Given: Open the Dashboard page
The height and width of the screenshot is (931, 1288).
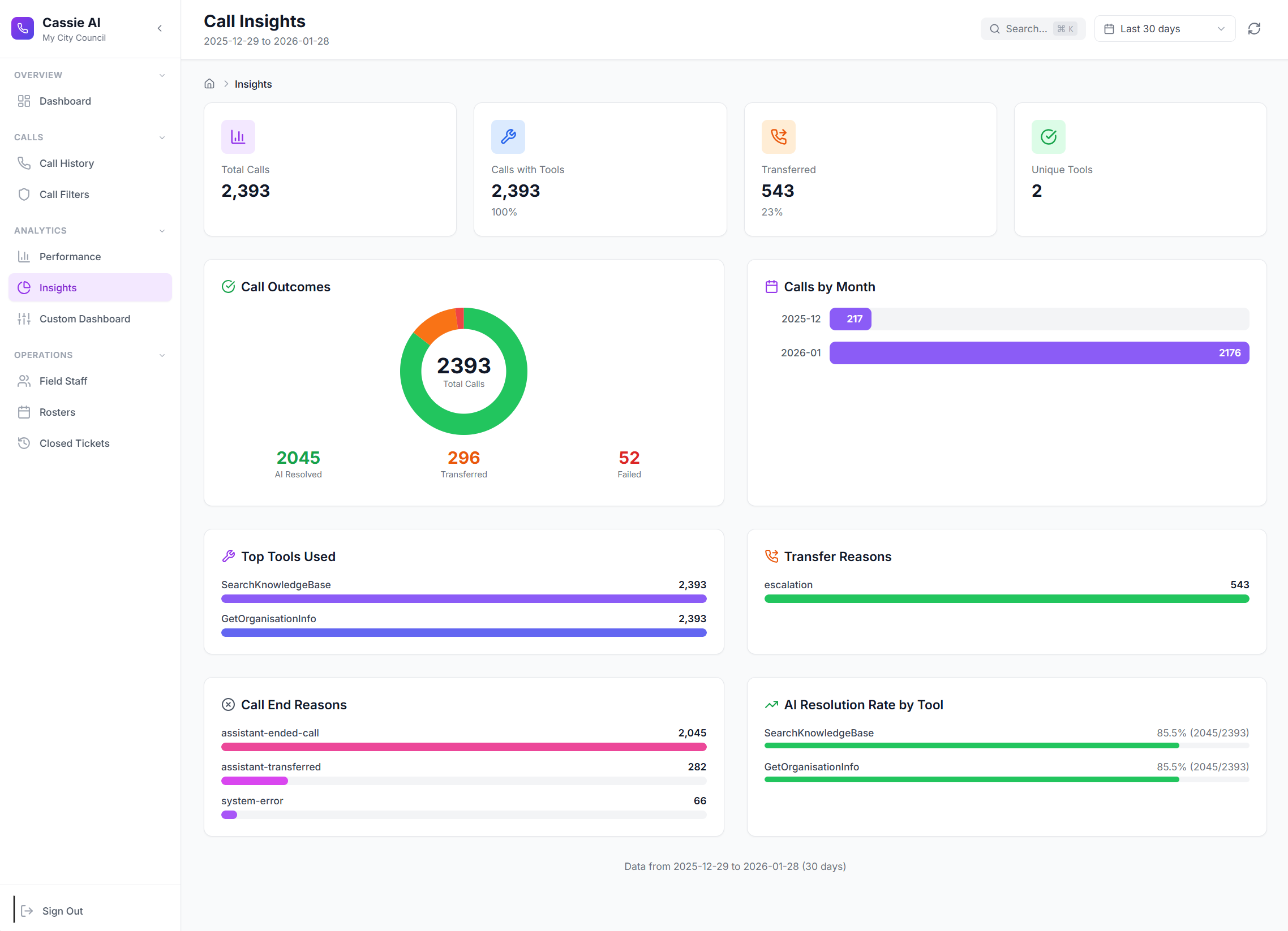Looking at the screenshot, I should (91, 101).
